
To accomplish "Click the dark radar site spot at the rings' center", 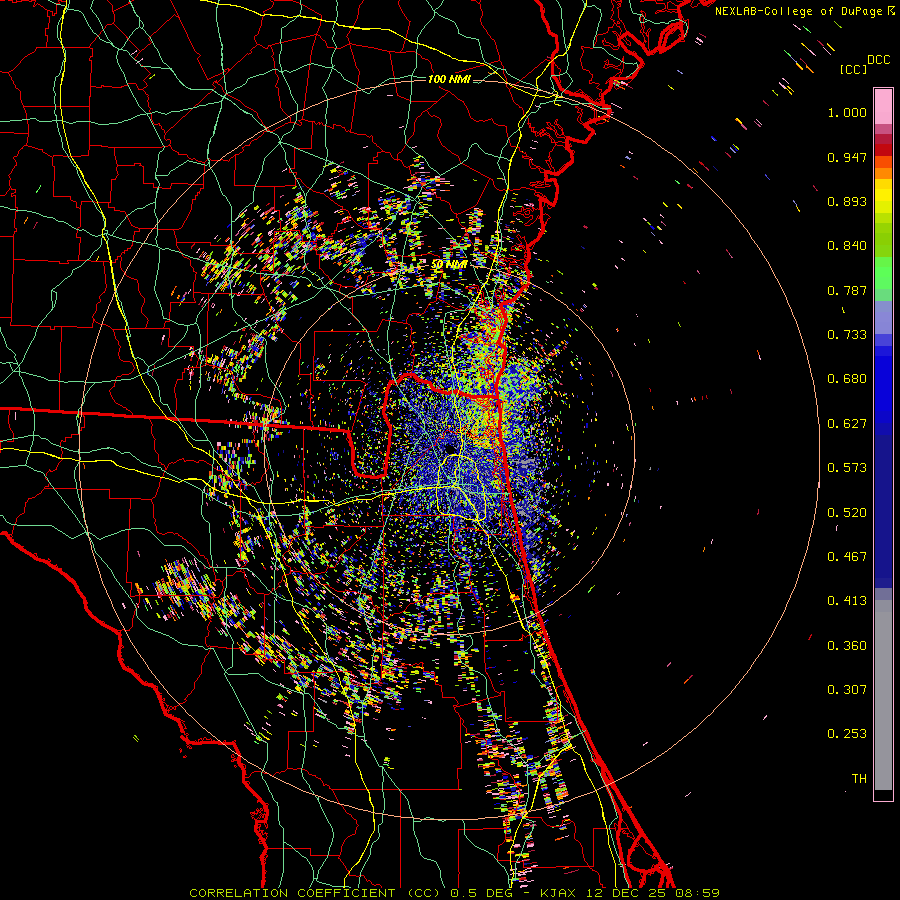I will pos(449,448).
